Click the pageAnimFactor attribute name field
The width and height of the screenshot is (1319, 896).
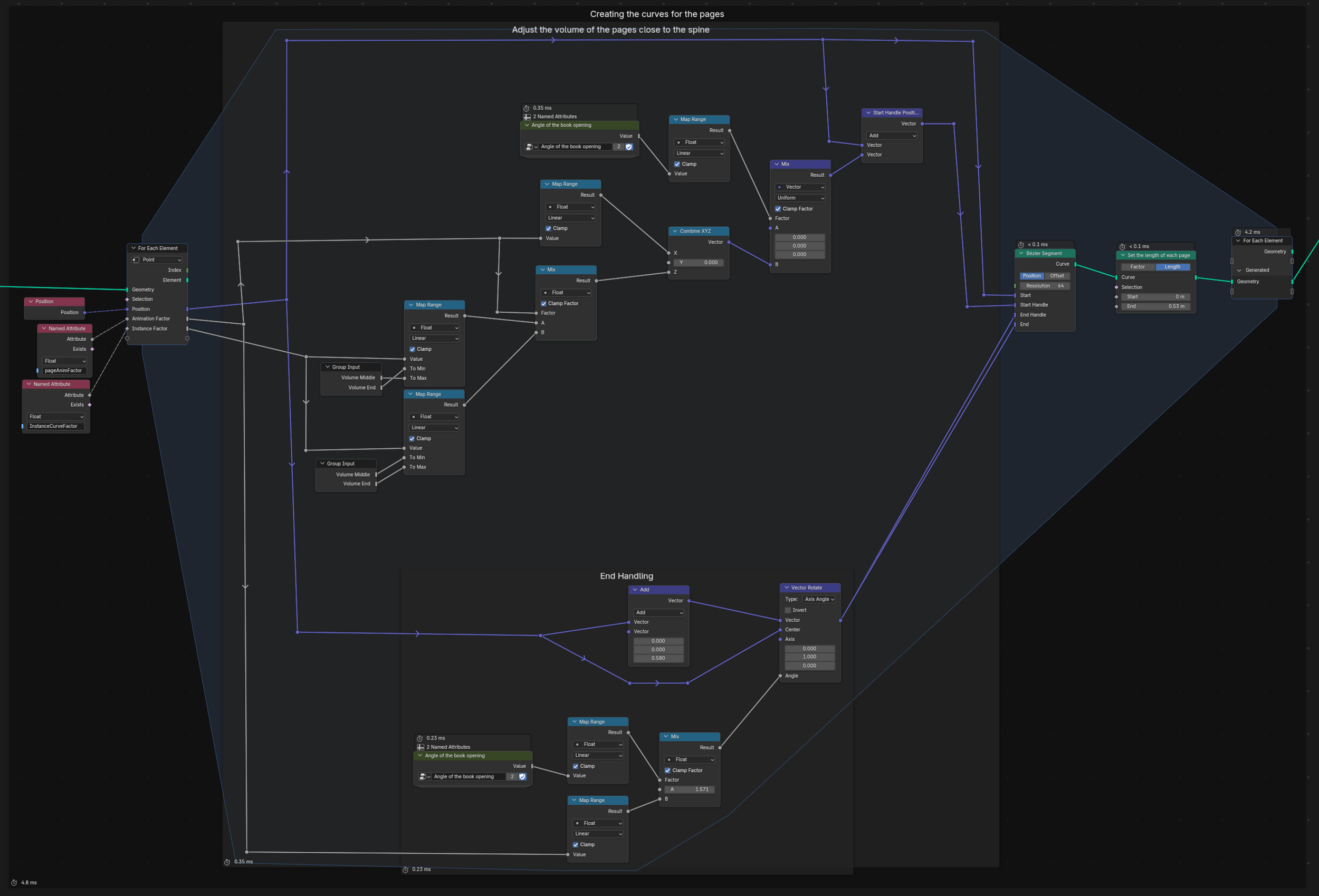[63, 371]
